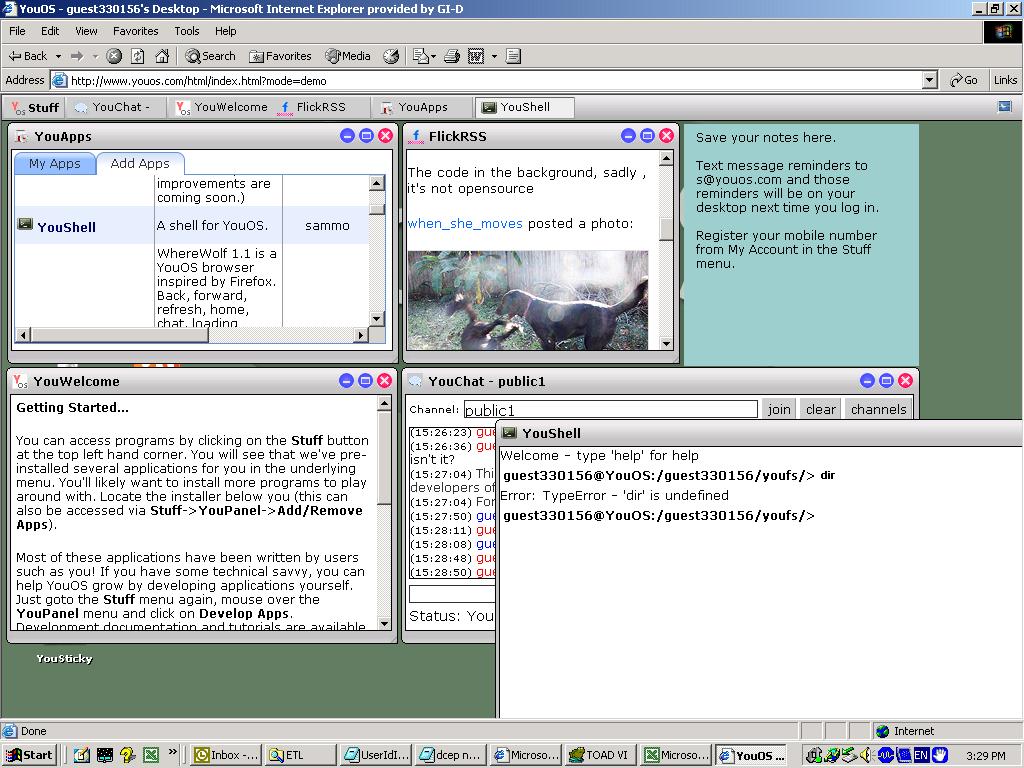Click the Mail icon in the toolbar
This screenshot has height=768, width=1024.
(x=421, y=56)
